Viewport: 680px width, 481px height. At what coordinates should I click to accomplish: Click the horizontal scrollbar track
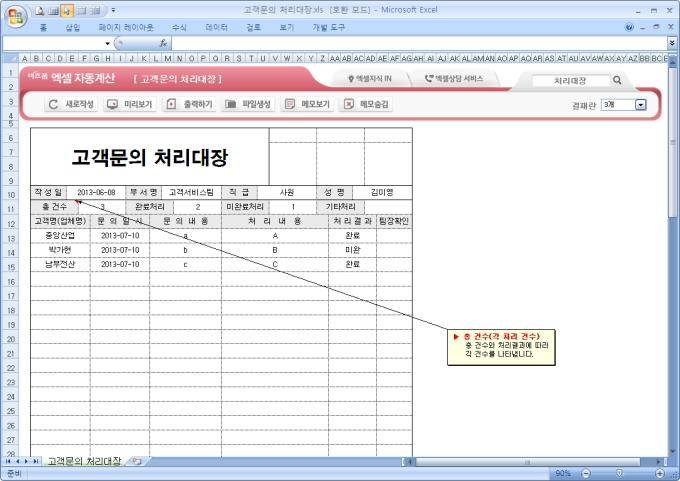coord(649,462)
